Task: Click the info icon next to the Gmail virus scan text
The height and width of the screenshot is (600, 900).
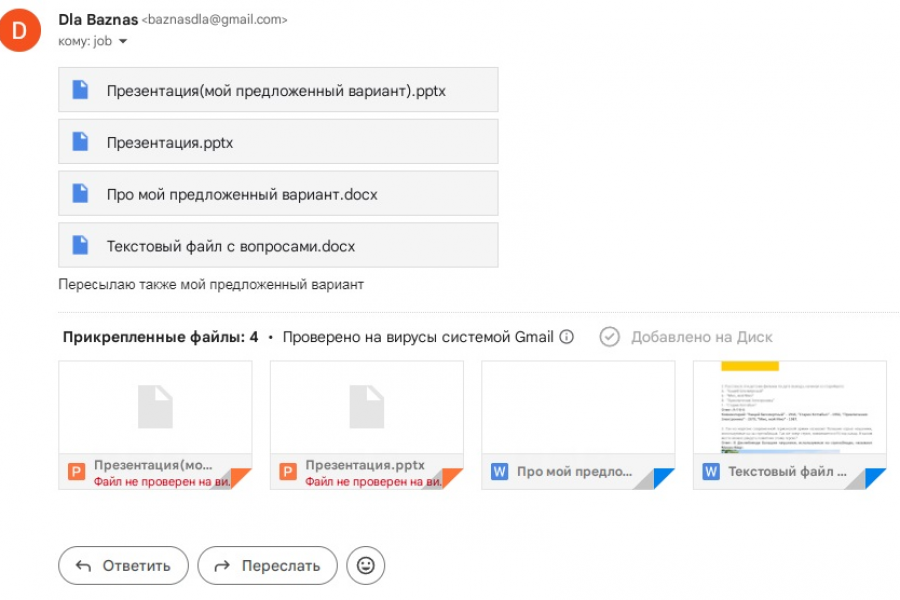Action: (567, 337)
